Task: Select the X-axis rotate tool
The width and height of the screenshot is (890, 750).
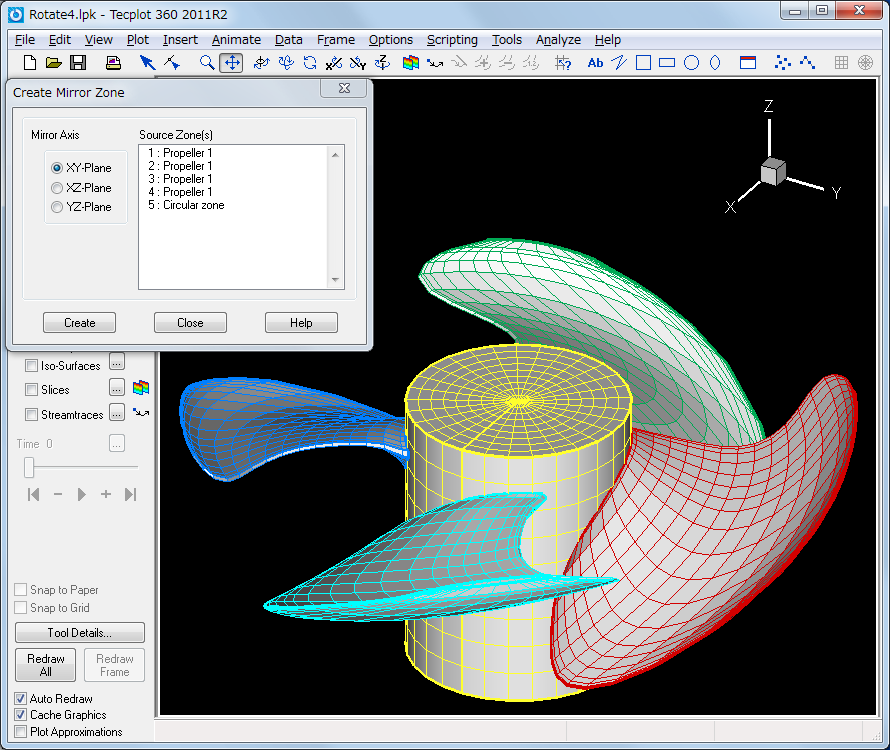Action: click(x=334, y=62)
